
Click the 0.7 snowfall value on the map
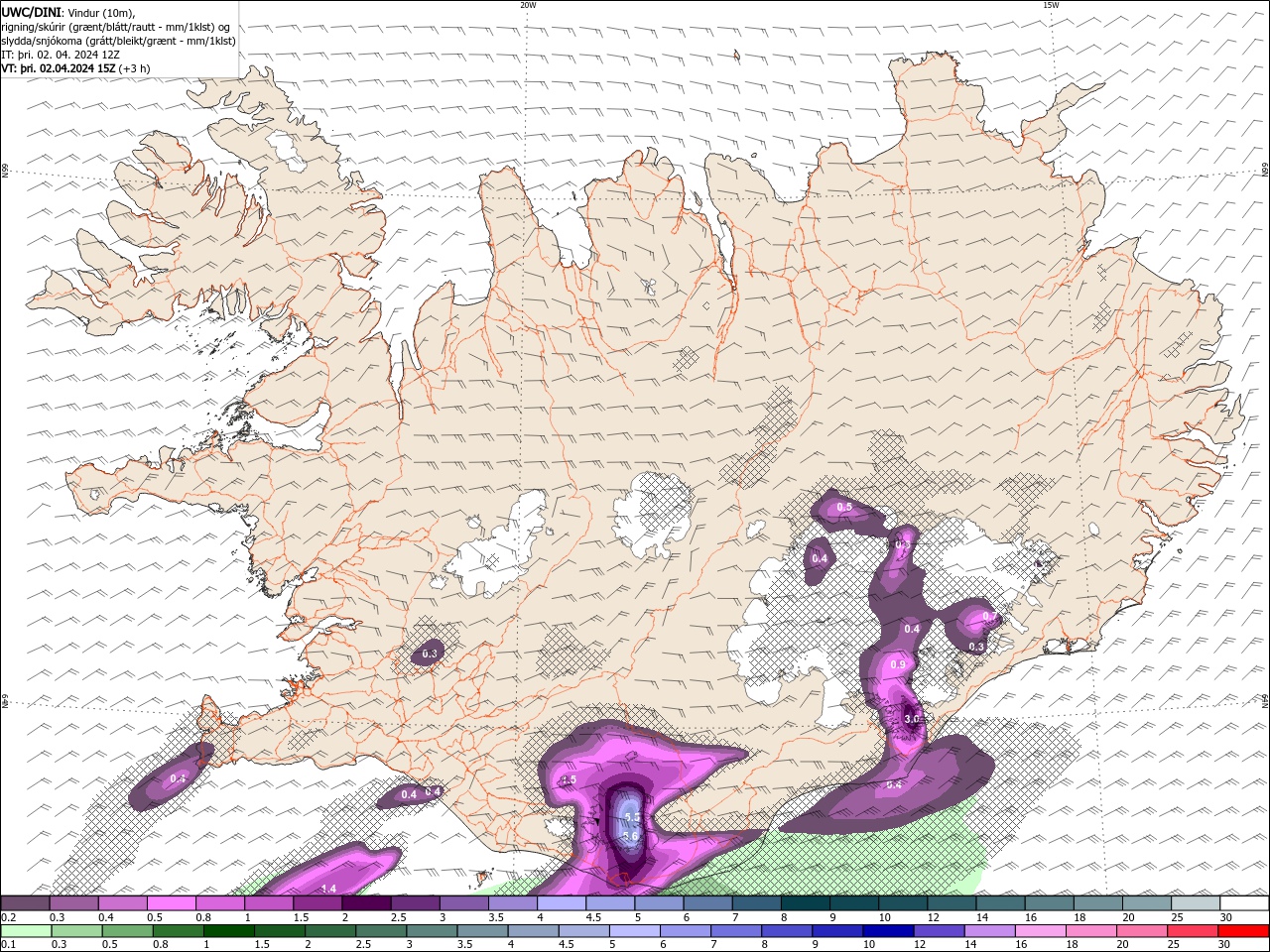click(988, 617)
